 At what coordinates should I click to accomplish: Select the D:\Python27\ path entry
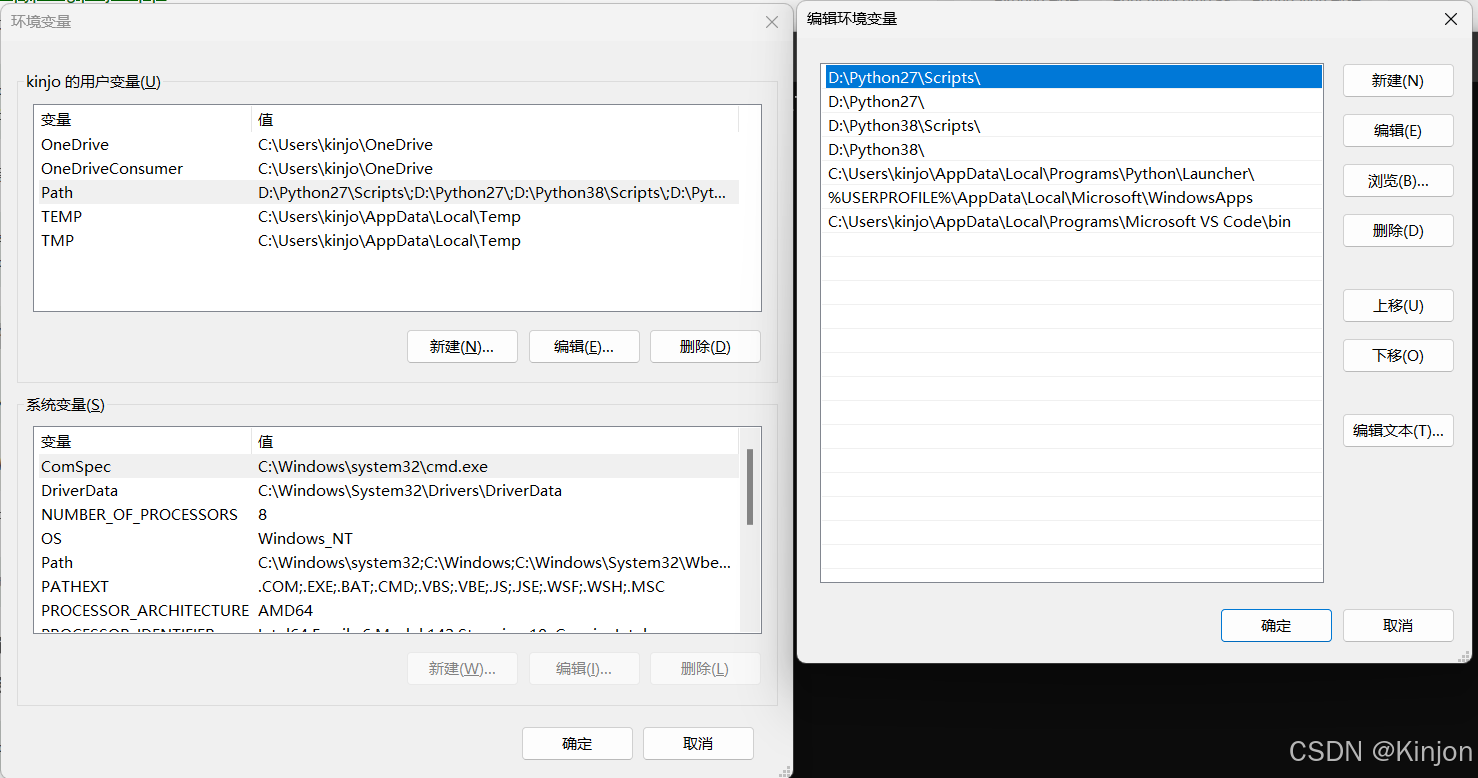point(1072,101)
